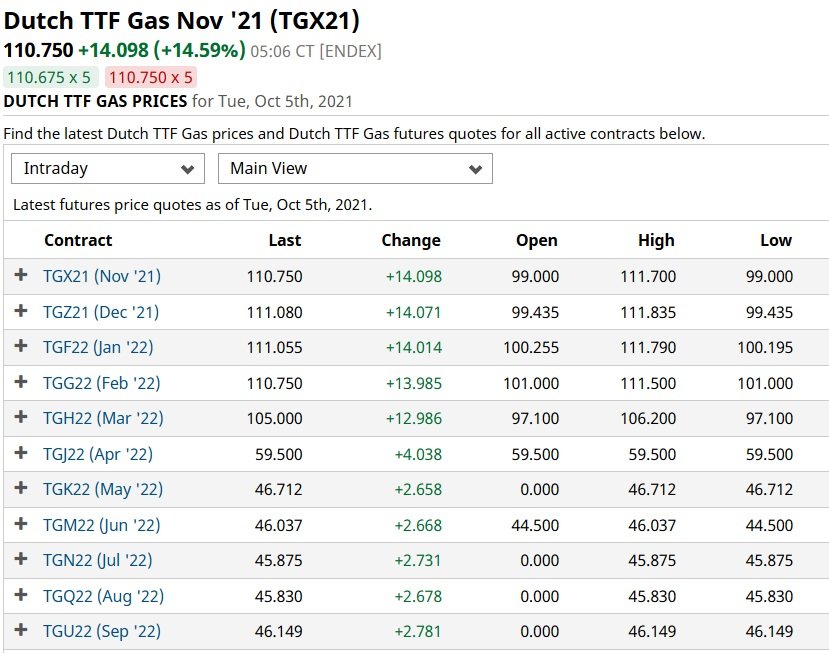Expand the TGX21 (Nov '21) row plus icon

pyautogui.click(x=21, y=275)
